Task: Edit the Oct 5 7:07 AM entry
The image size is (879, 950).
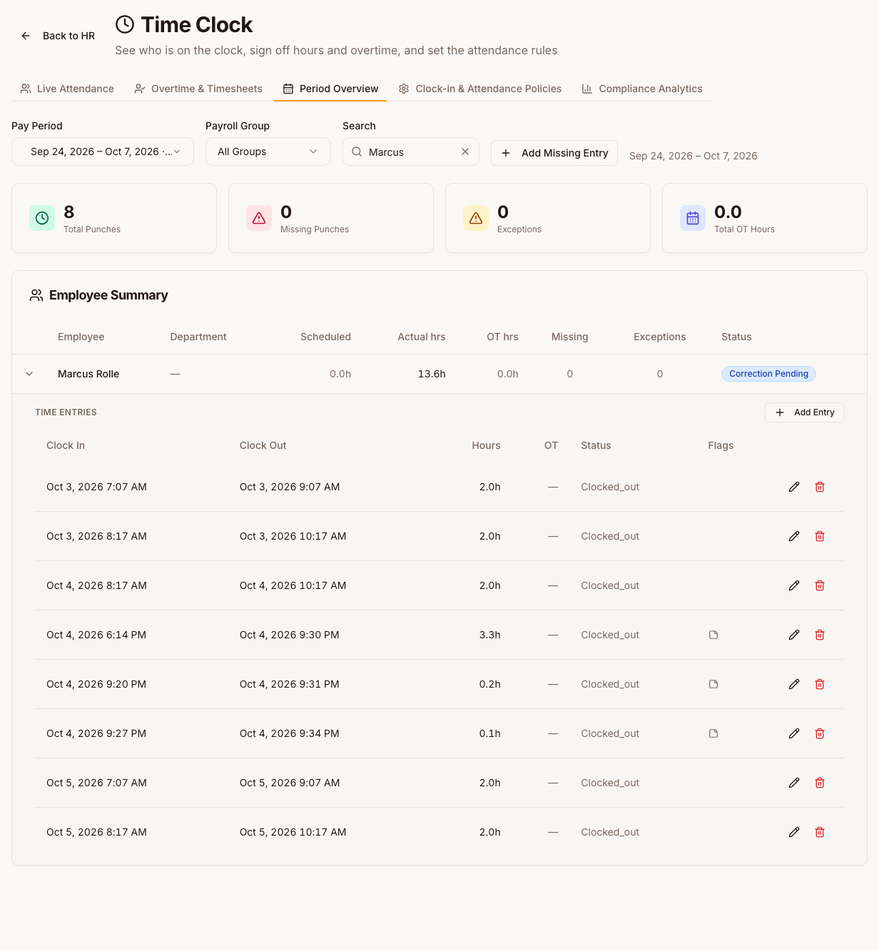Action: (794, 783)
